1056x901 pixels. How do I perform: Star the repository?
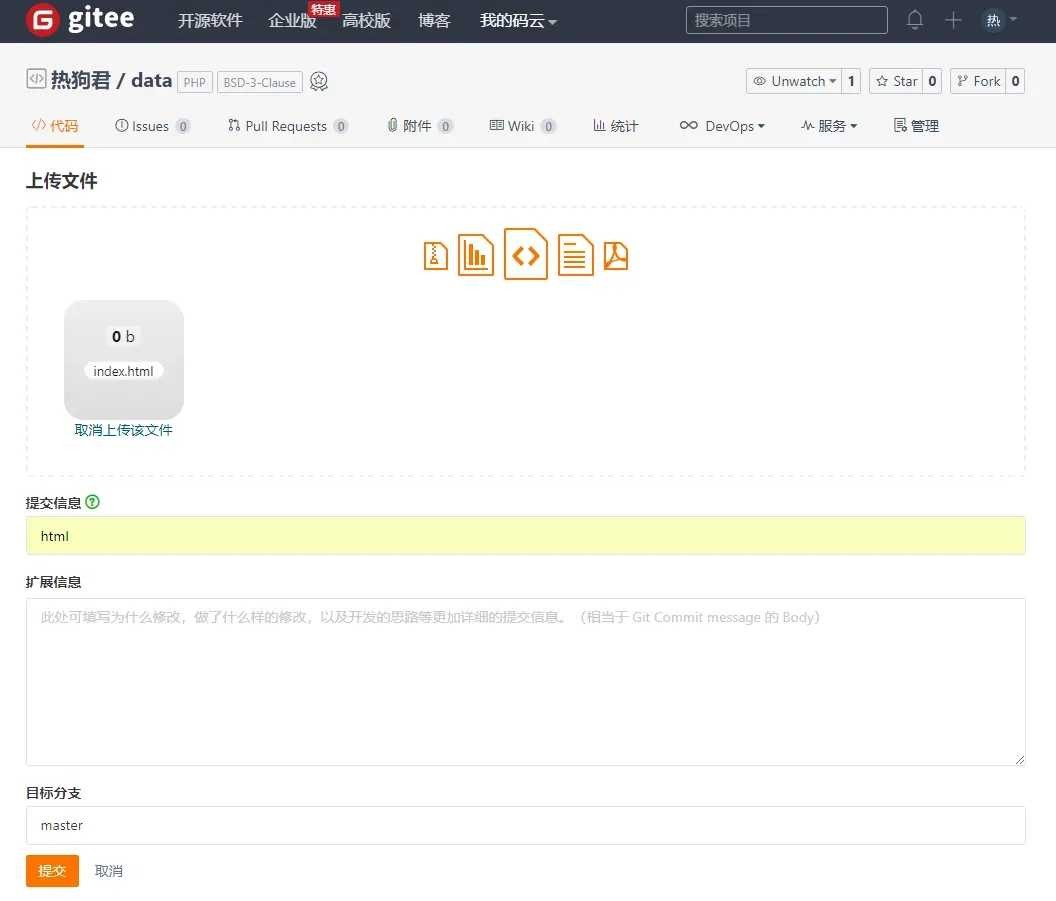(896, 81)
